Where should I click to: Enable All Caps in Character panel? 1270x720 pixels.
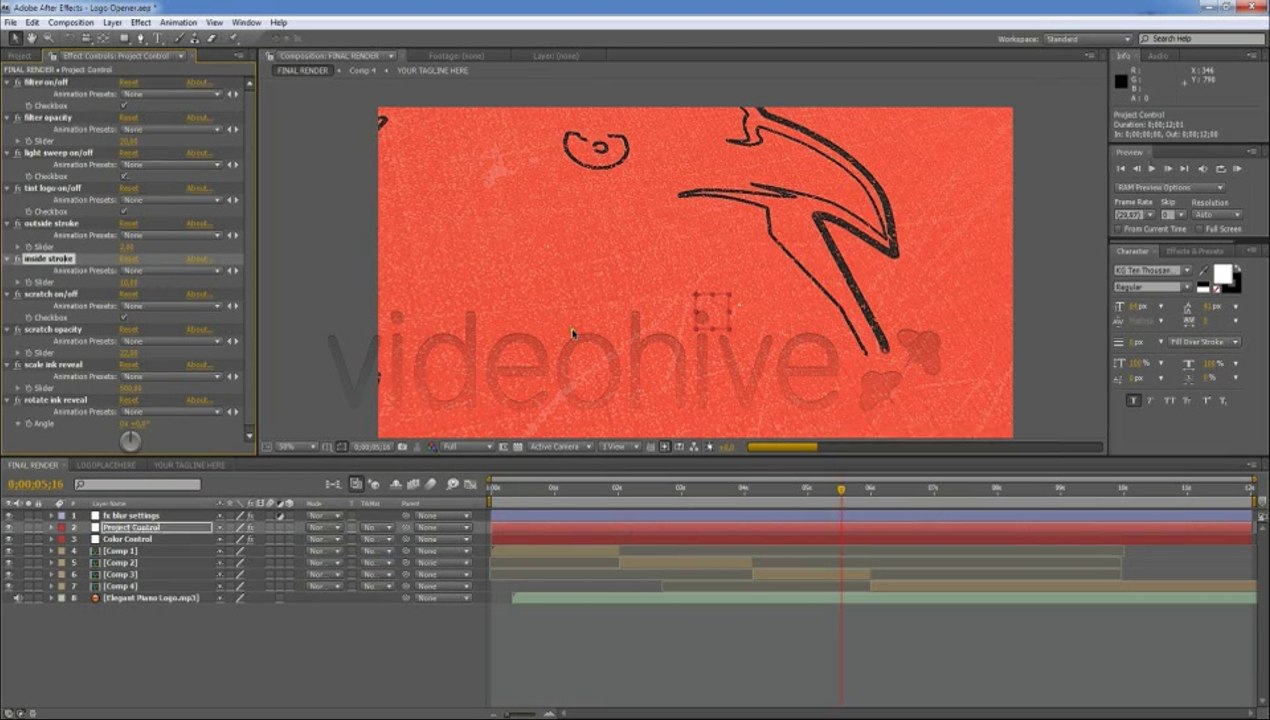[1172, 400]
